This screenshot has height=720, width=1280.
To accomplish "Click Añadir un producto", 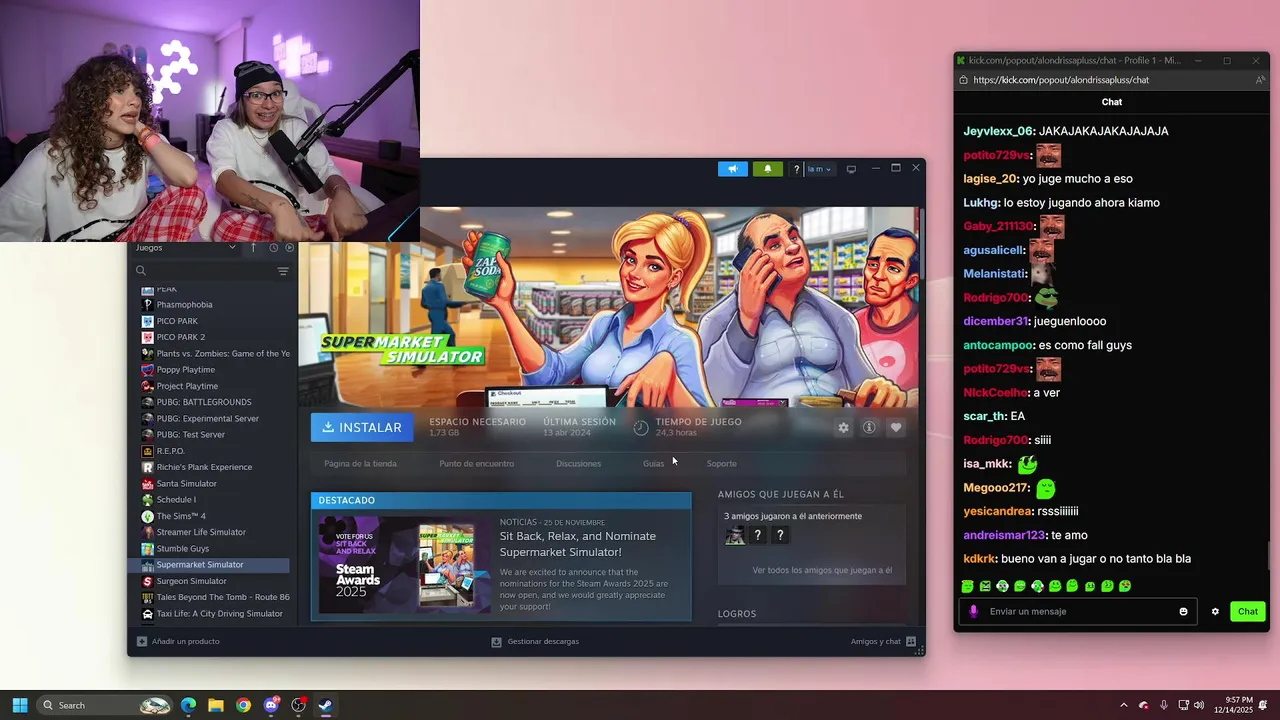I will [x=178, y=641].
